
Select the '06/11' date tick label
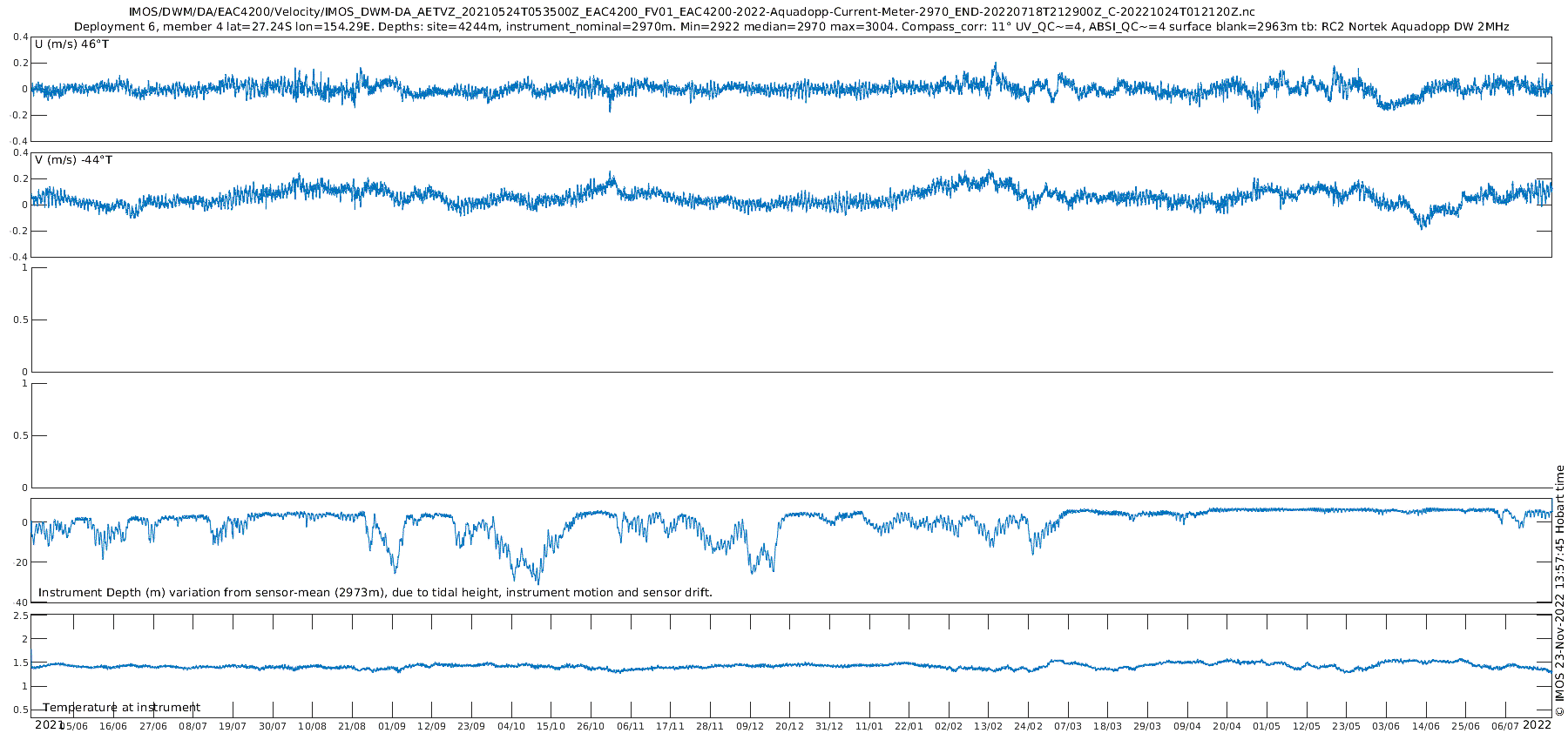coord(631,726)
